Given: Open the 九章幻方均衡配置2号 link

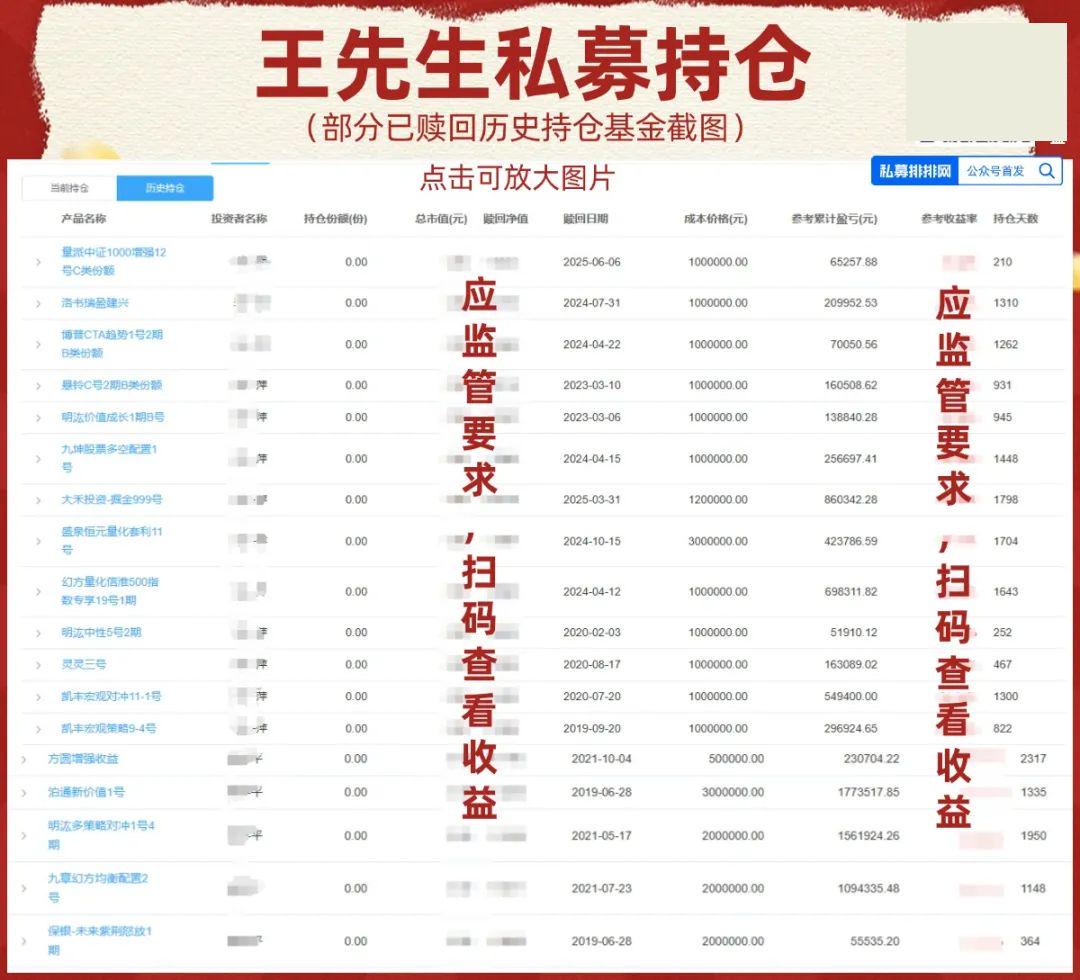Looking at the screenshot, I should [98, 888].
